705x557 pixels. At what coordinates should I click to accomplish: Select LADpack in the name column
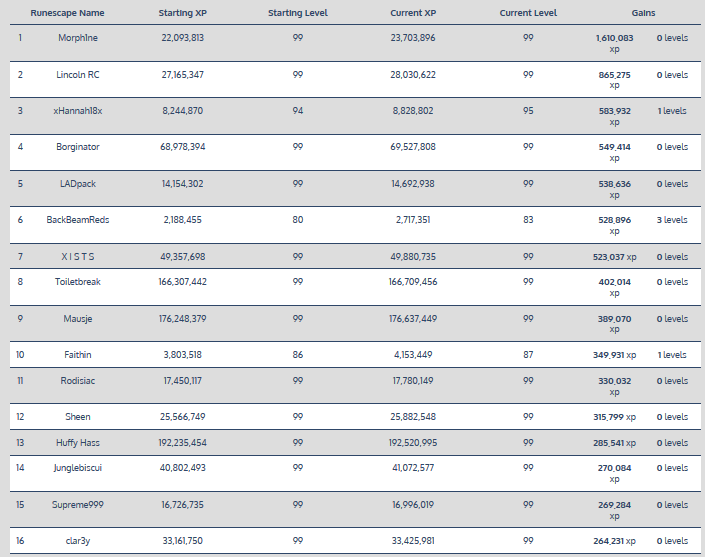click(77, 184)
